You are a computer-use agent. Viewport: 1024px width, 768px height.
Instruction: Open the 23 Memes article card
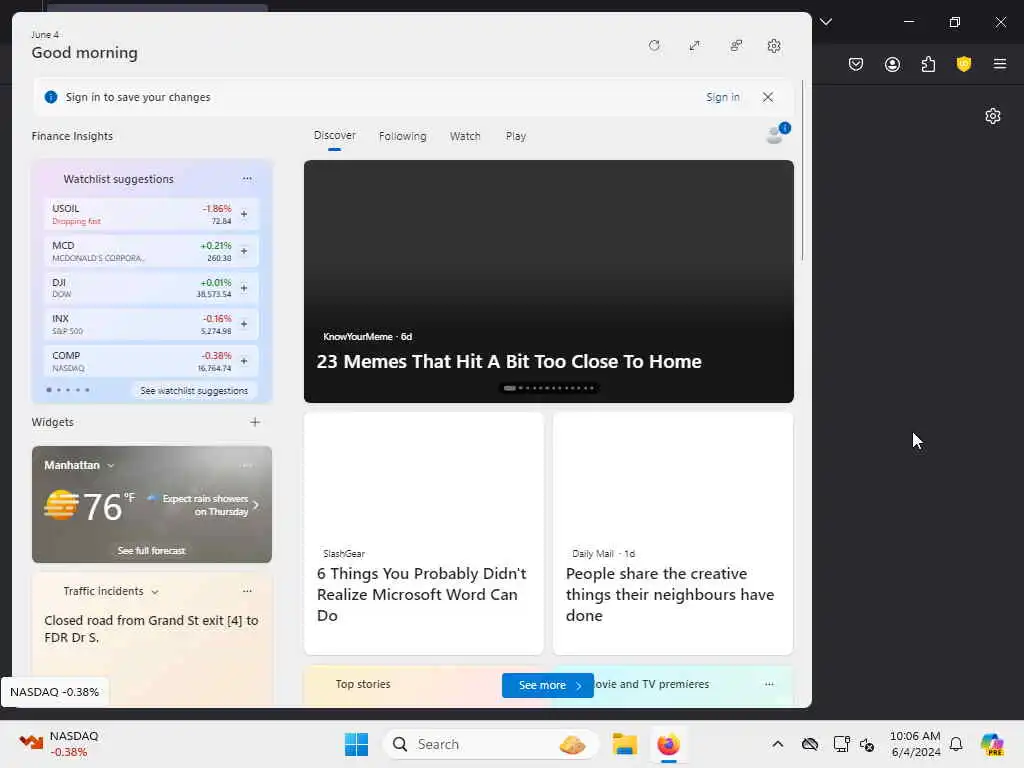[x=549, y=281]
